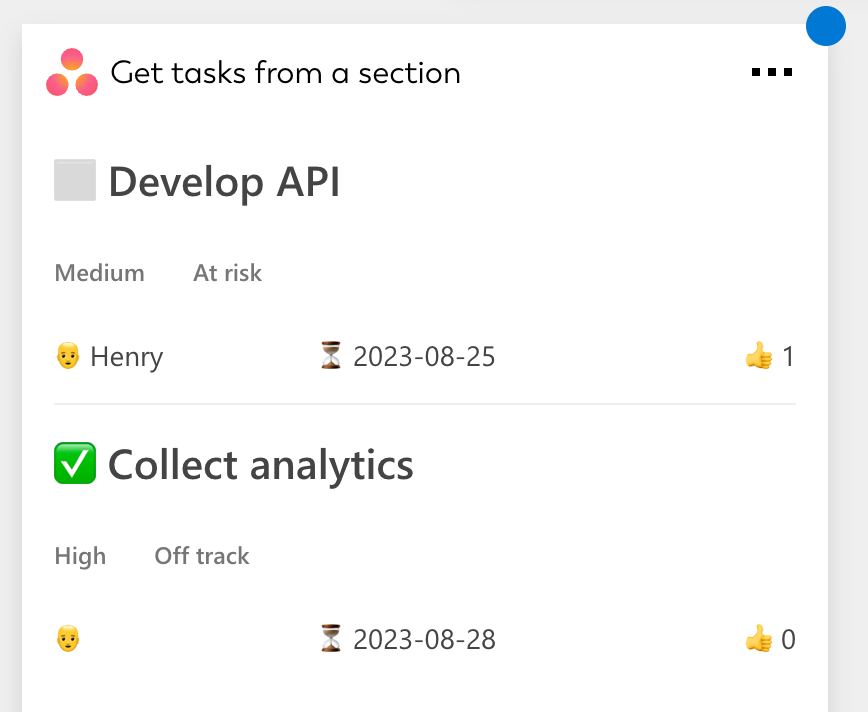The width and height of the screenshot is (868, 712).
Task: Open the three-dot more options menu
Action: pos(772,72)
